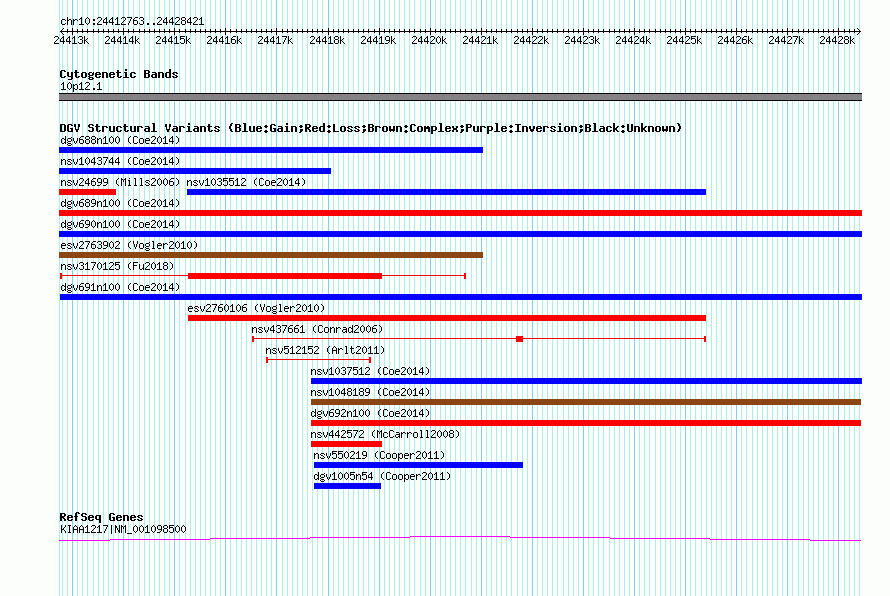Viewport: 890px width, 596px height.
Task: Open the KIAA1217|NM_001098500 gene label
Action: pyautogui.click(x=123, y=529)
